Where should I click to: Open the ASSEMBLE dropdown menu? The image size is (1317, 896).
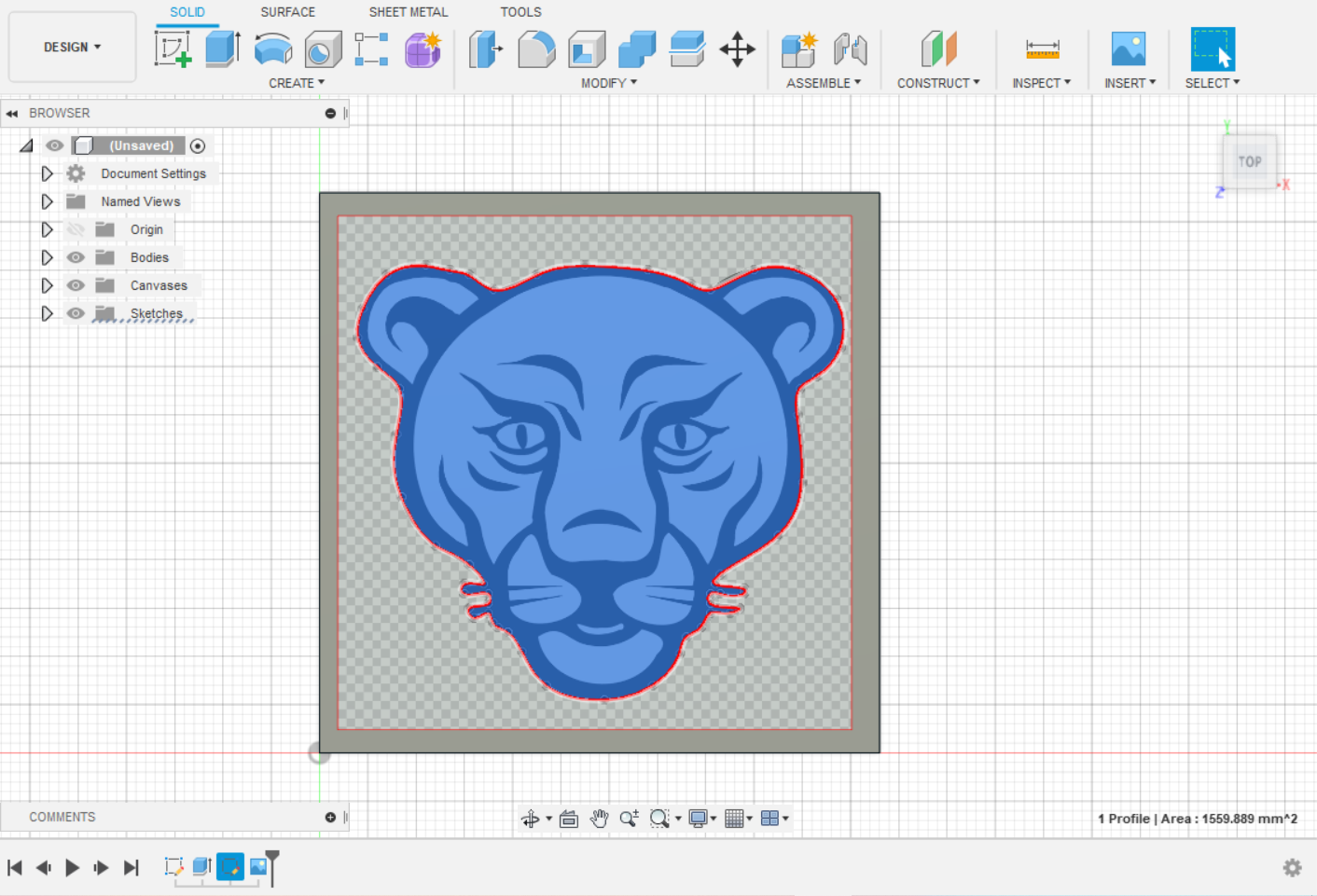tap(824, 83)
